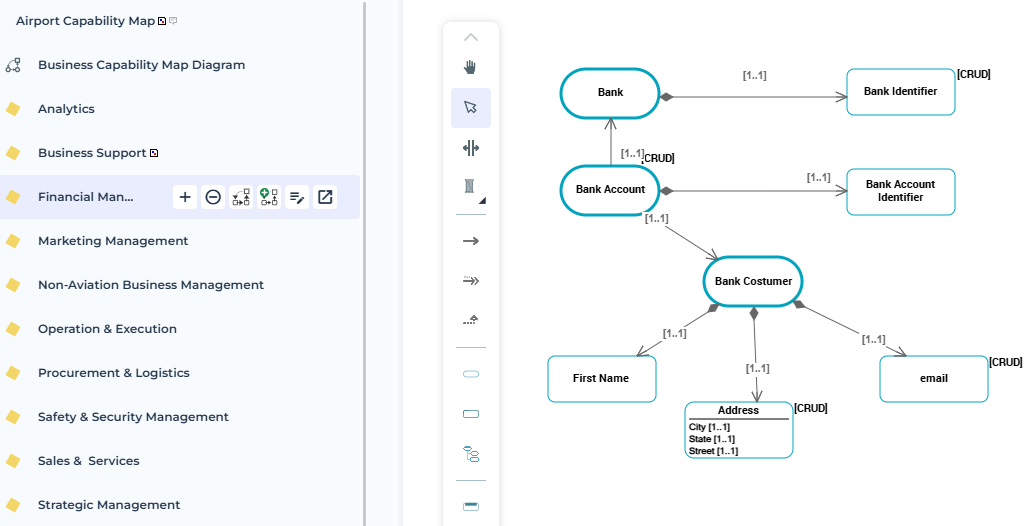Select the Address entity box
Screen dimensions: 1027x526
738,430
